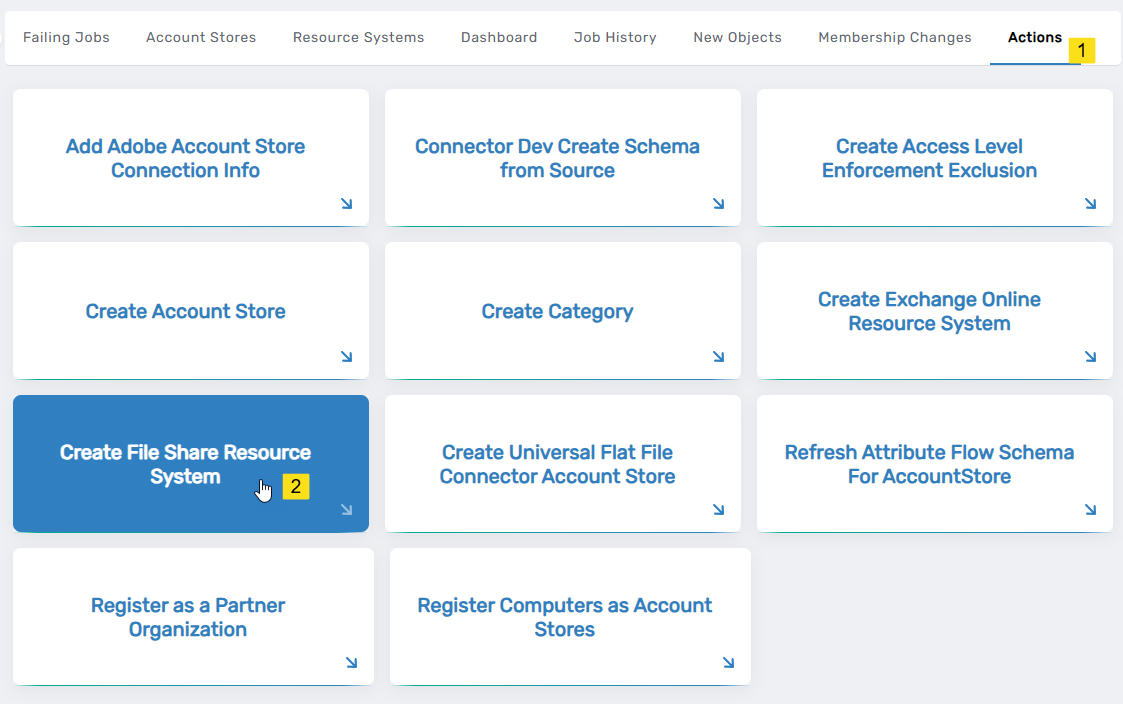Open the Account Stores tab
This screenshot has height=704, width=1123.
(x=201, y=37)
